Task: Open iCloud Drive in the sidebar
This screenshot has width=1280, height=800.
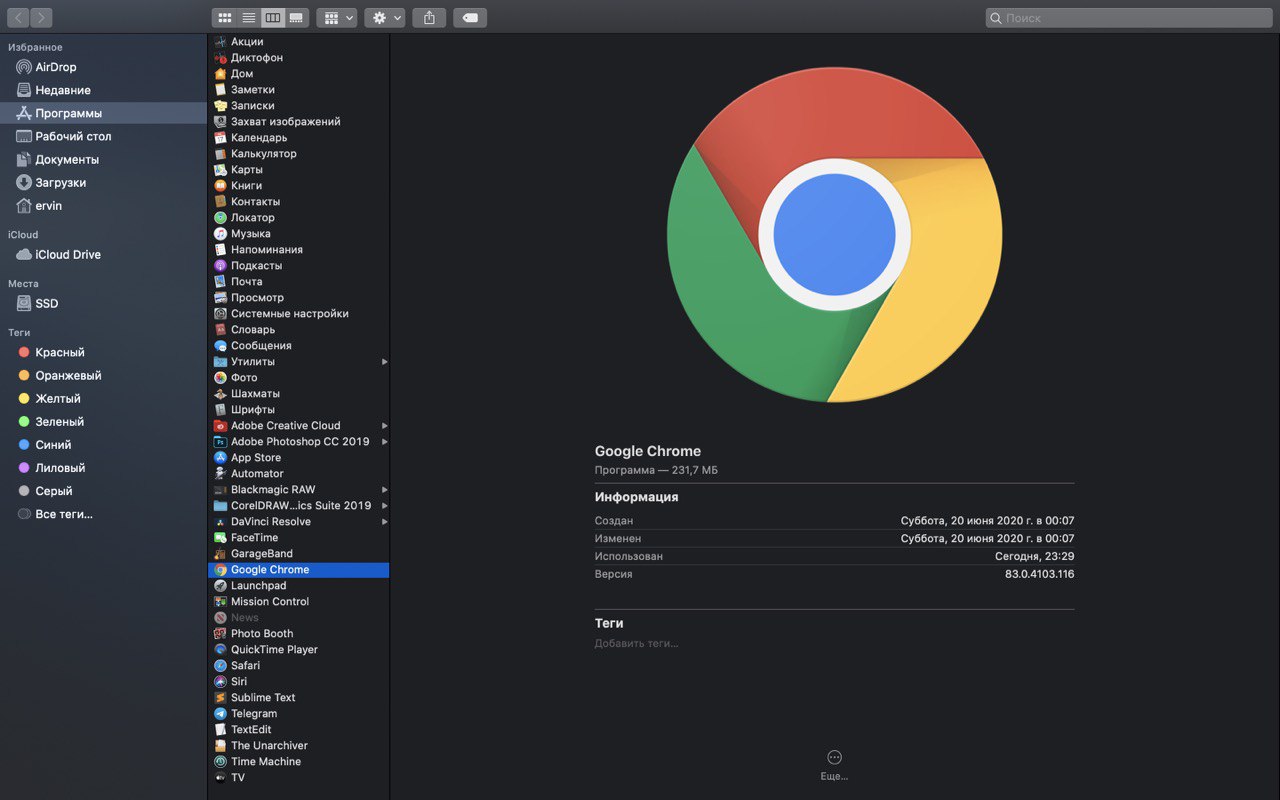Action: [x=103, y=254]
